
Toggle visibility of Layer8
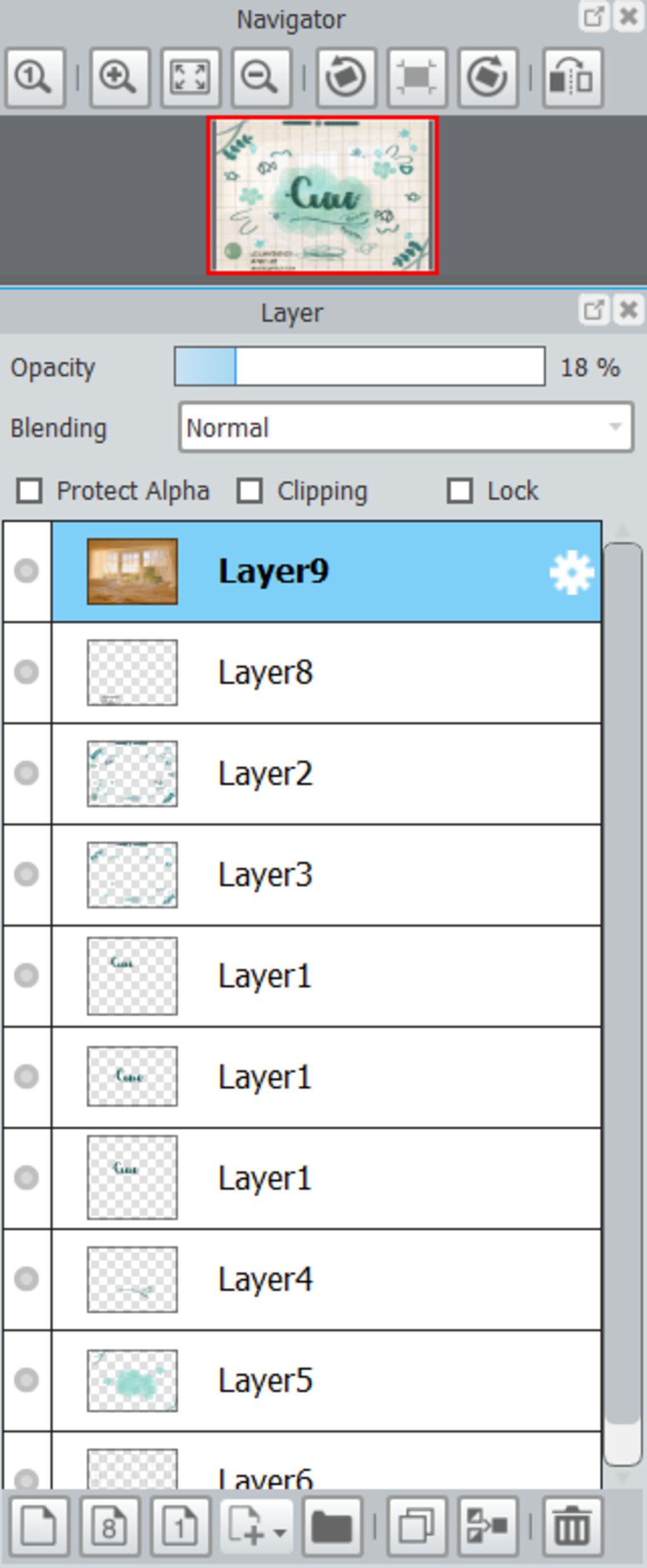[x=27, y=672]
